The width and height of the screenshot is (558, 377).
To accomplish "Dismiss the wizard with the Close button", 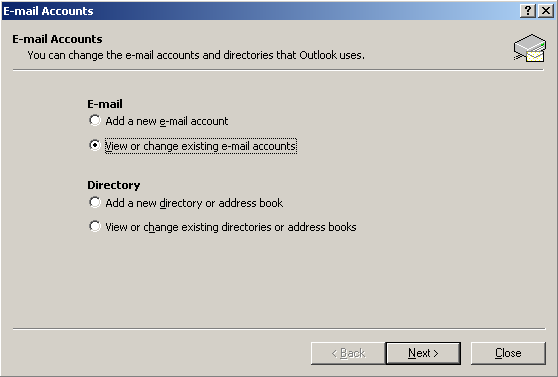I will click(x=508, y=353).
